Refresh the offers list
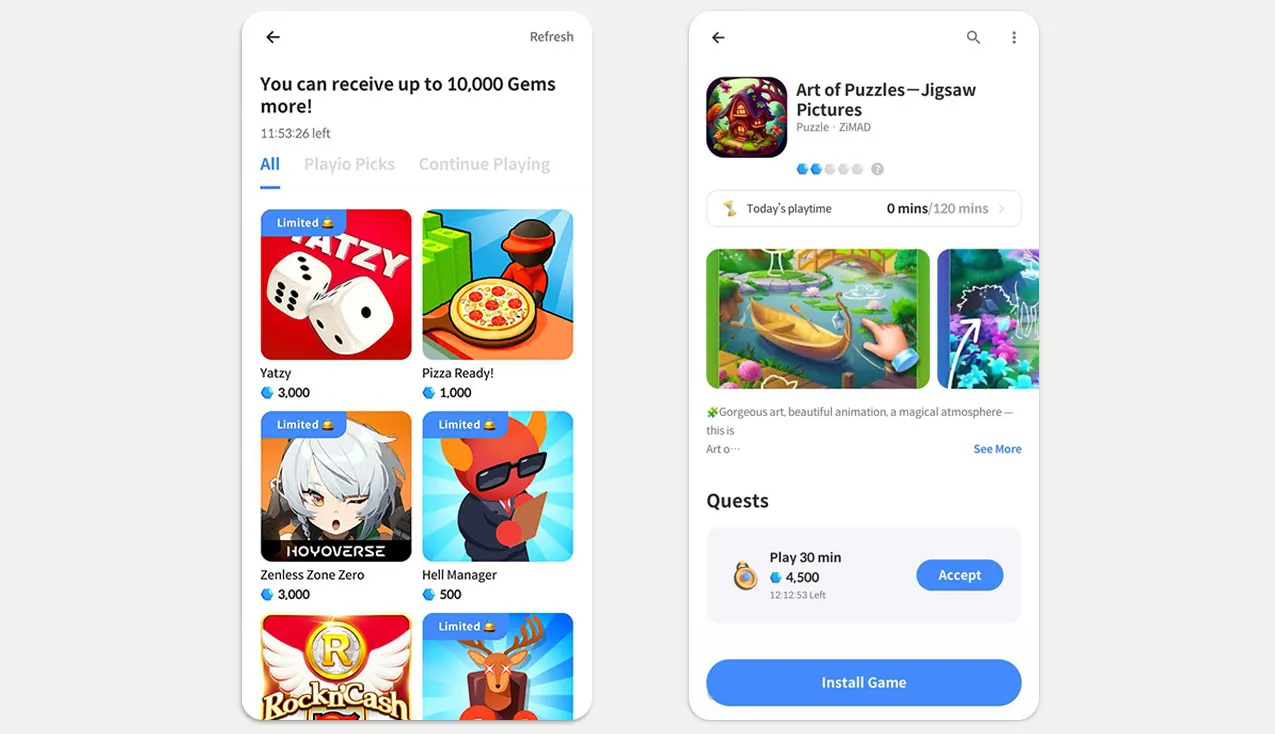This screenshot has height=734, width=1275. (x=551, y=37)
